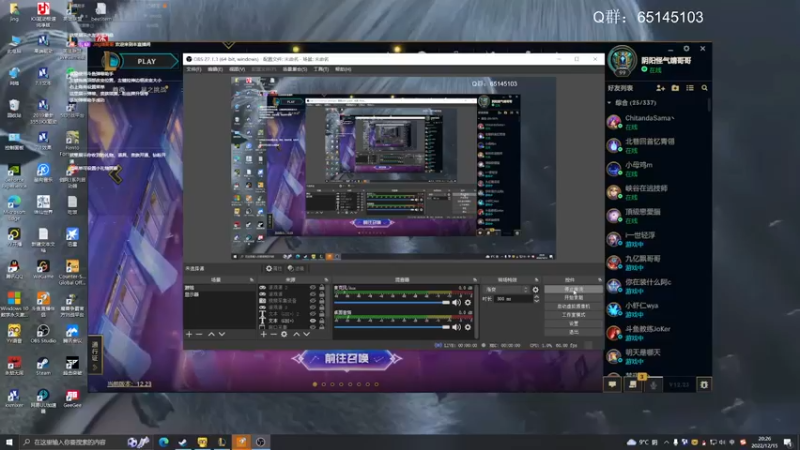Open the 帮助(H) menu in OBS
Screen dimensions: 800x450
(343, 69)
